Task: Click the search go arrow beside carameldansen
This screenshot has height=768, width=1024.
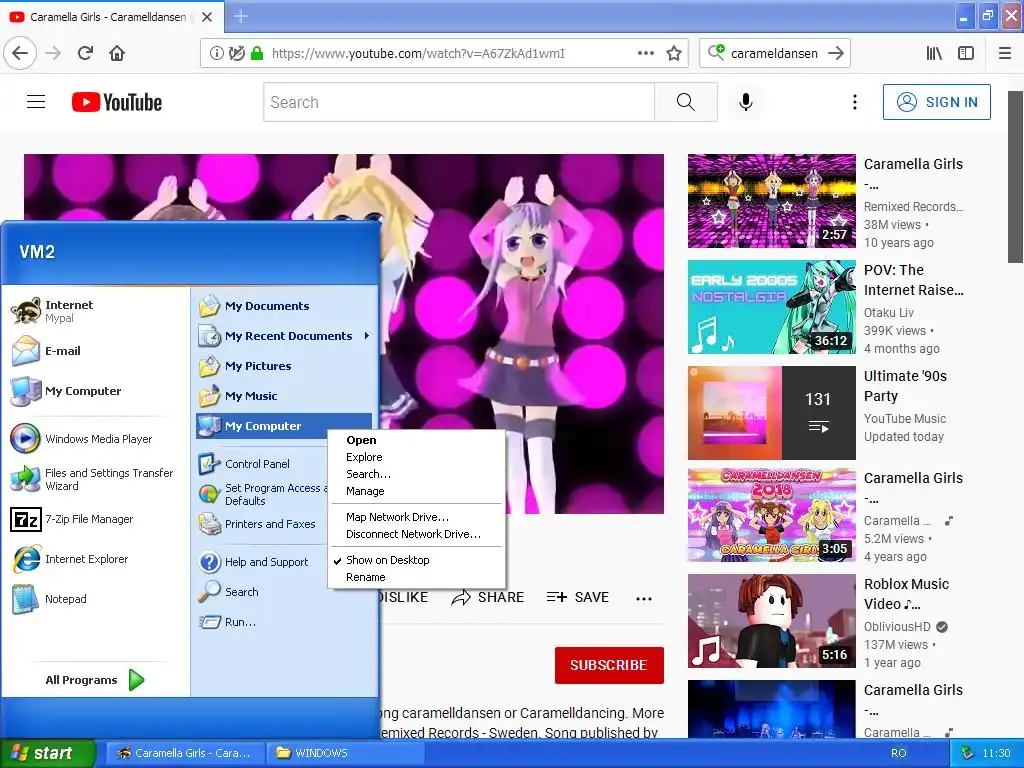Action: point(836,53)
